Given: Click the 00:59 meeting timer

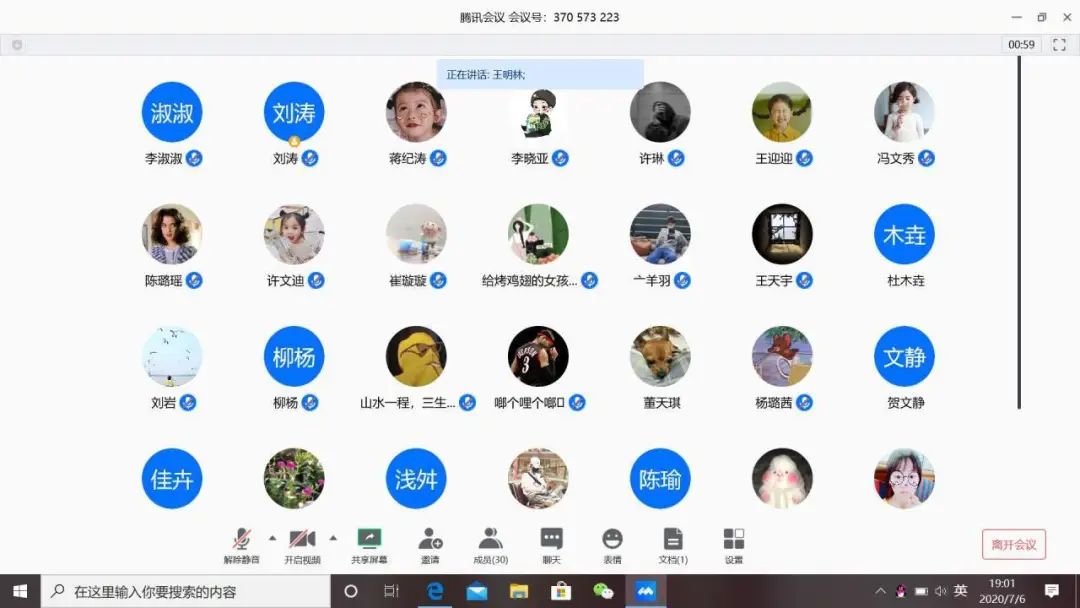Looking at the screenshot, I should (x=1021, y=45).
